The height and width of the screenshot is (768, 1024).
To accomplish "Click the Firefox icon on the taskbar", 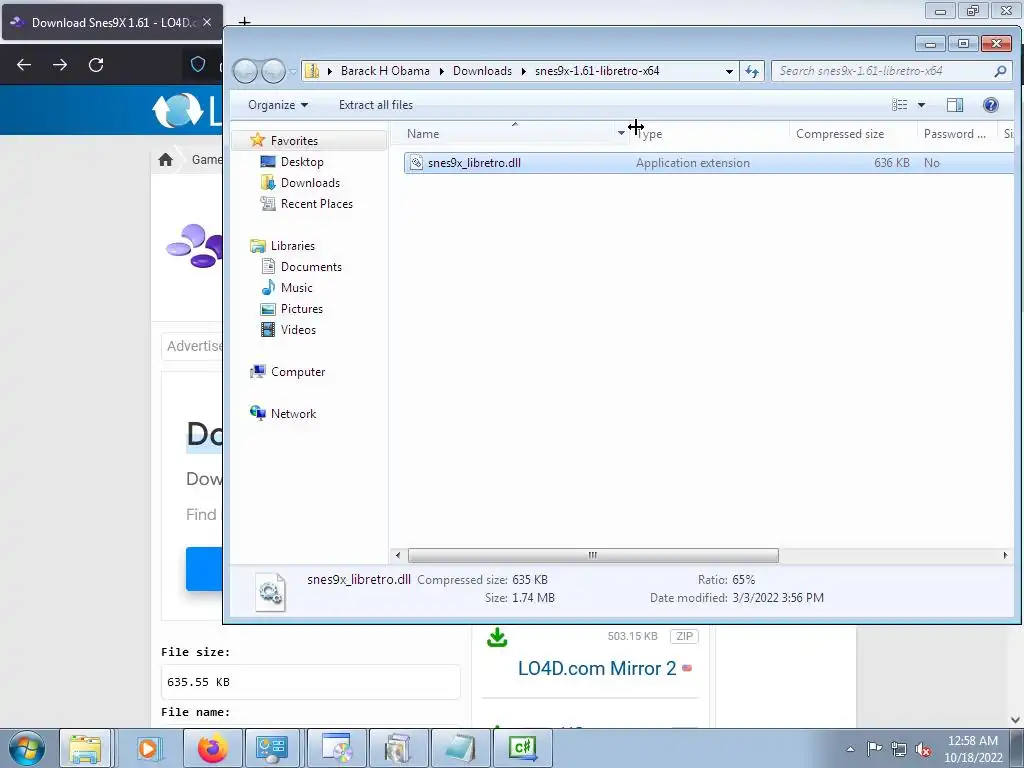I will tap(212, 748).
